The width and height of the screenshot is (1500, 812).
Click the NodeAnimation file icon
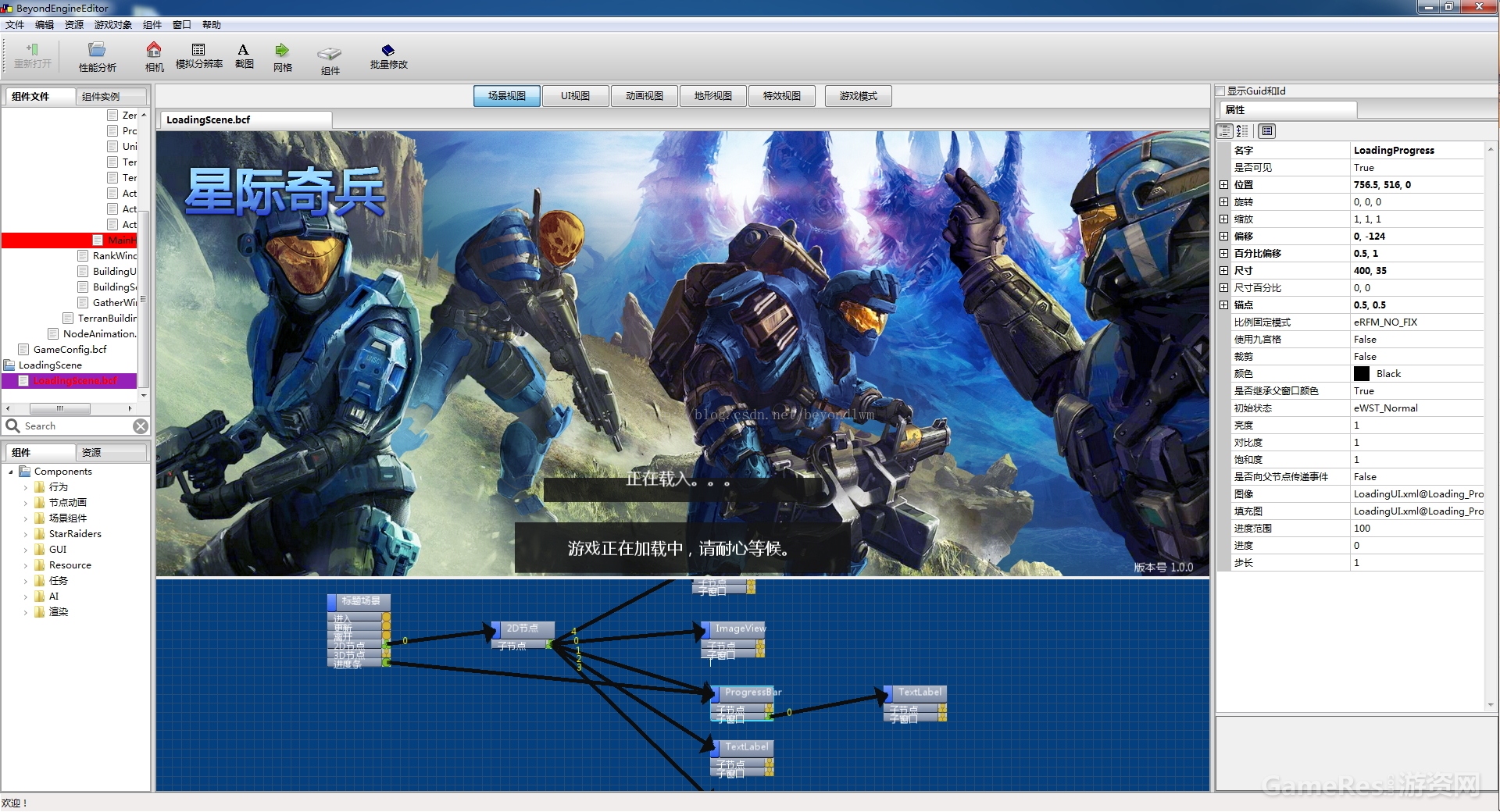pos(53,333)
